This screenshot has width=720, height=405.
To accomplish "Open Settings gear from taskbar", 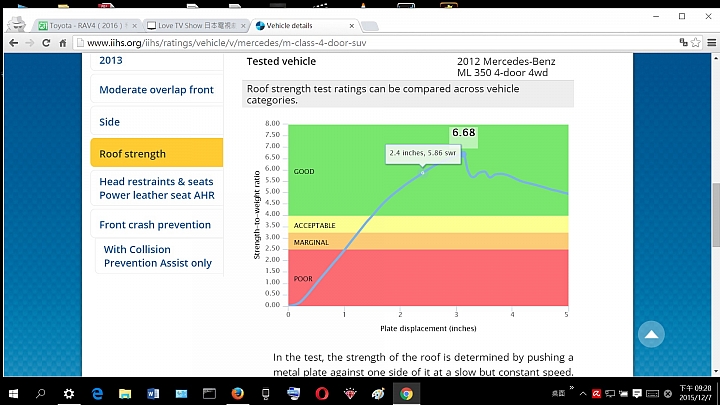I will coord(69,394).
